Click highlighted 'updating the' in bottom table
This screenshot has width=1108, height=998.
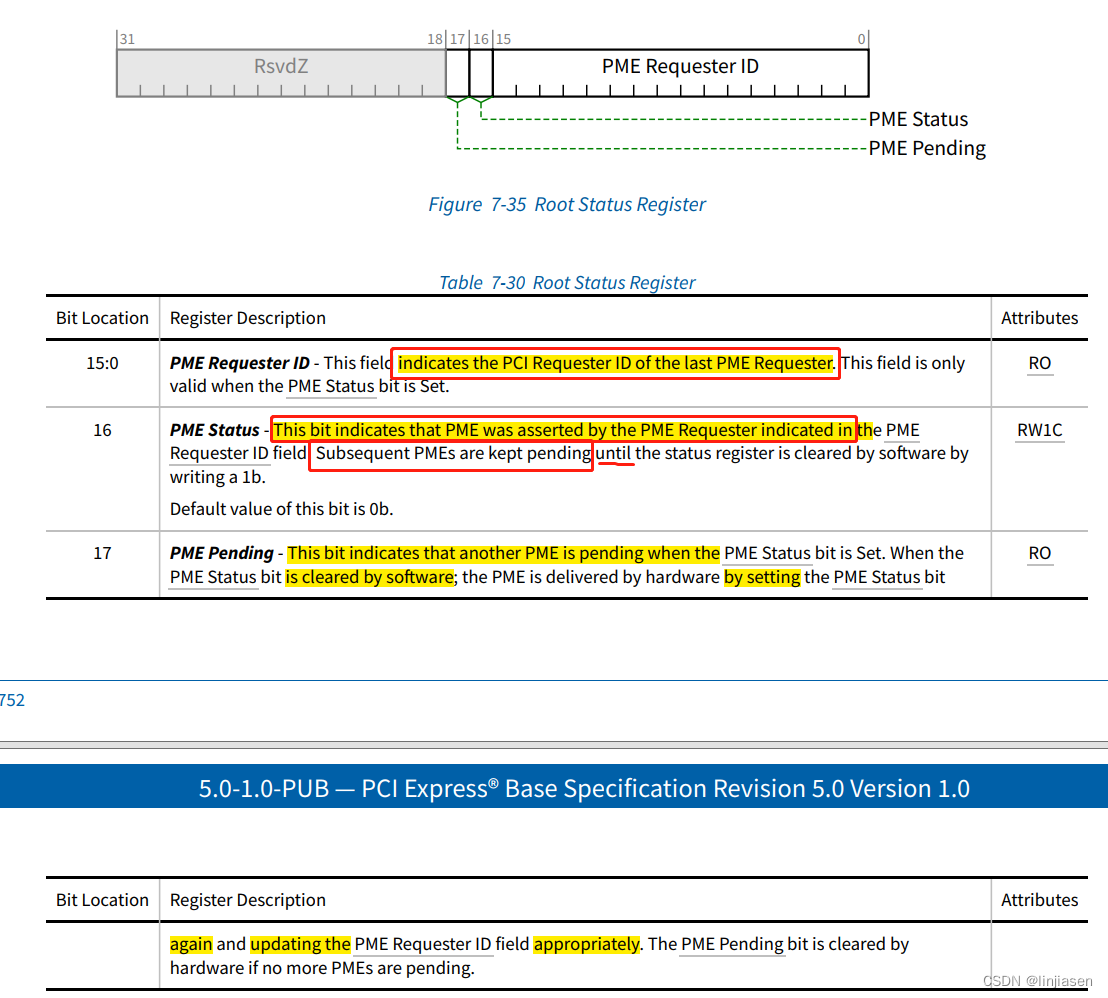coord(300,945)
